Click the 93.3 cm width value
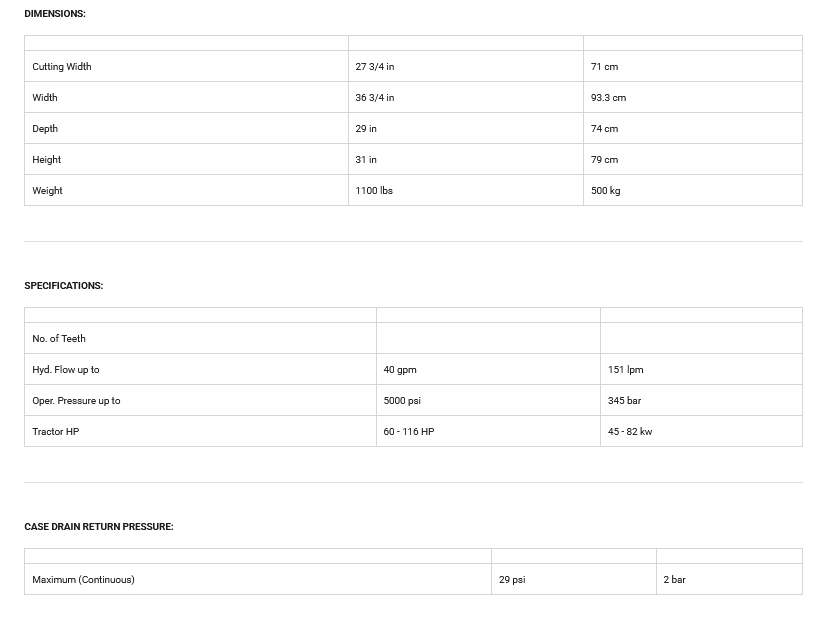819x620 pixels. pyautogui.click(x=608, y=98)
